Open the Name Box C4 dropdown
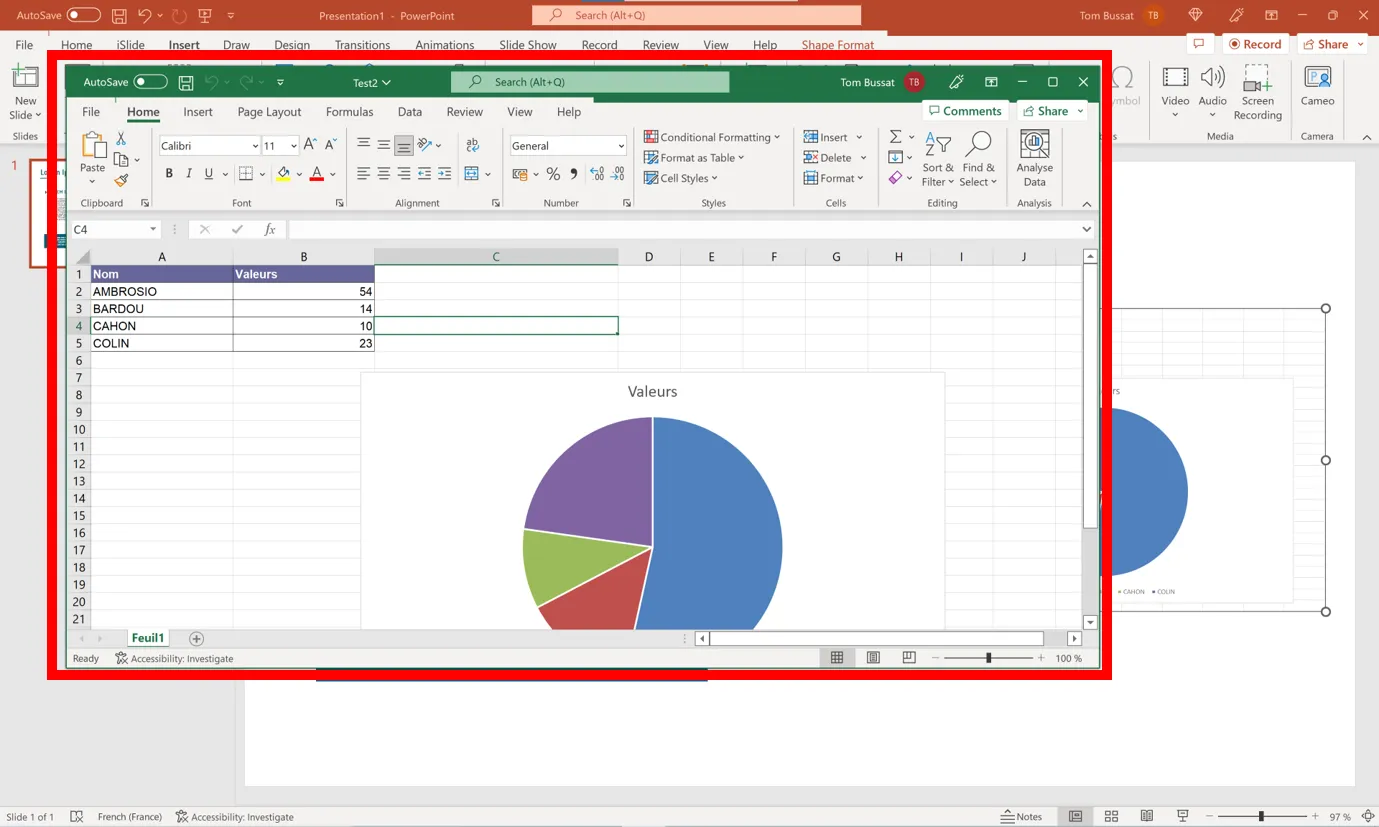The image size is (1379, 827). click(153, 229)
